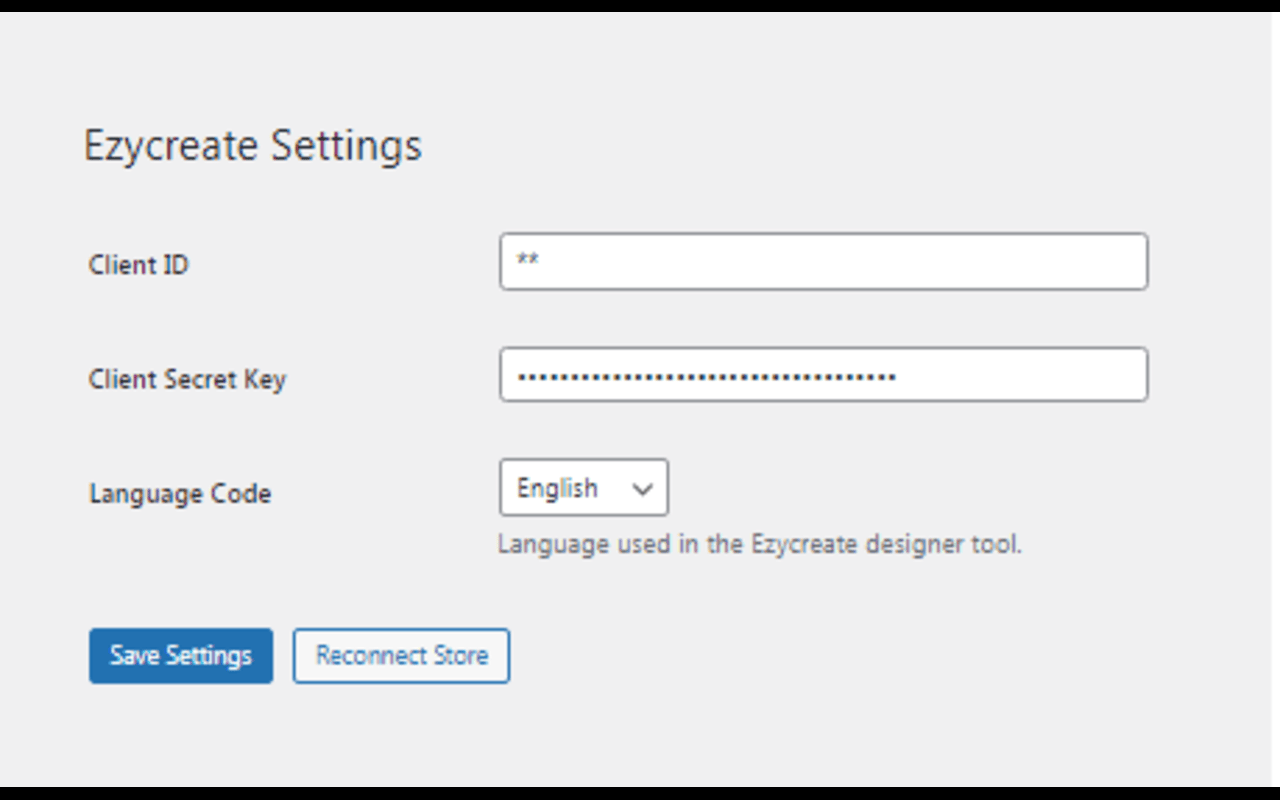1280x800 pixels.
Task: Place cursor after asterisks in Client ID
Action: click(541, 262)
